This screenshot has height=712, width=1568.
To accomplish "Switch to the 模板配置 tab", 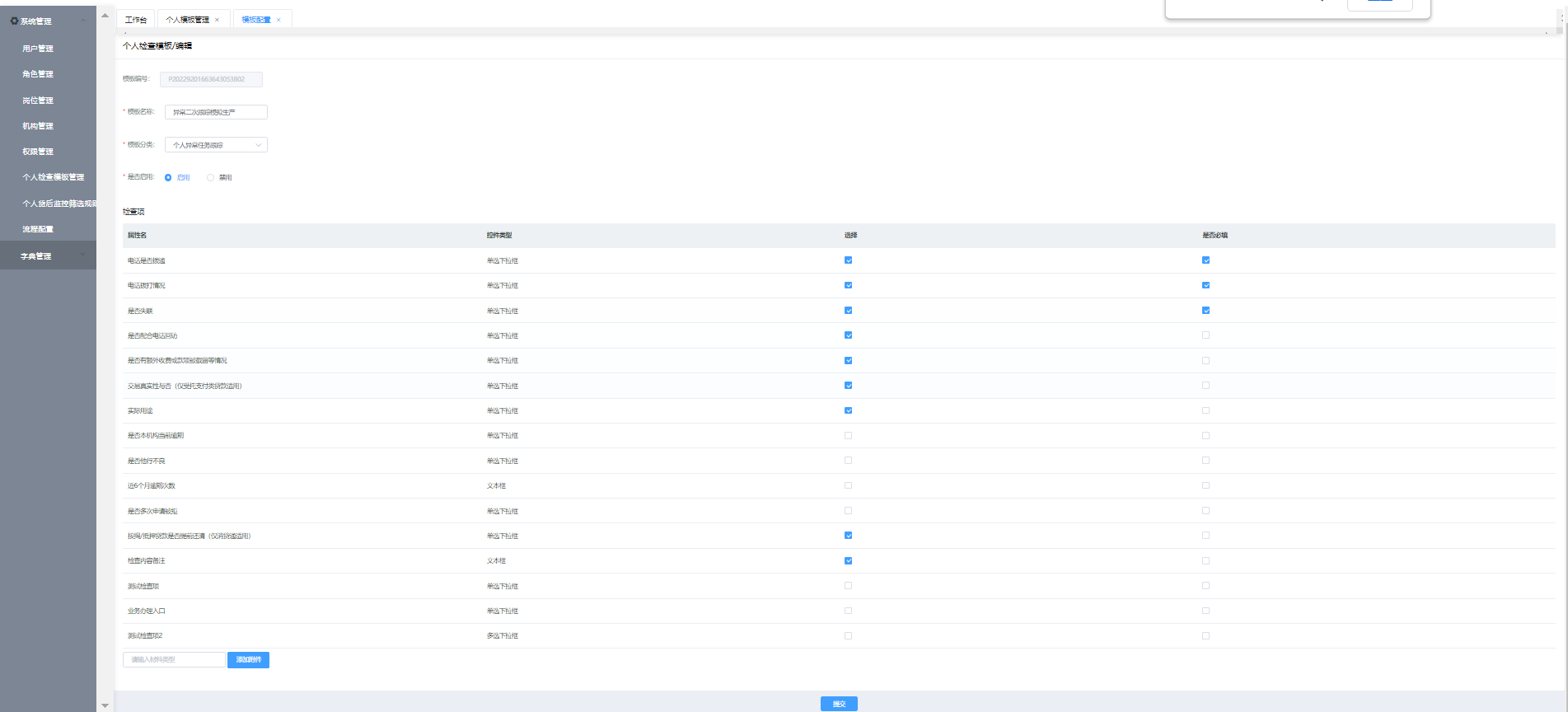I will pyautogui.click(x=256, y=20).
